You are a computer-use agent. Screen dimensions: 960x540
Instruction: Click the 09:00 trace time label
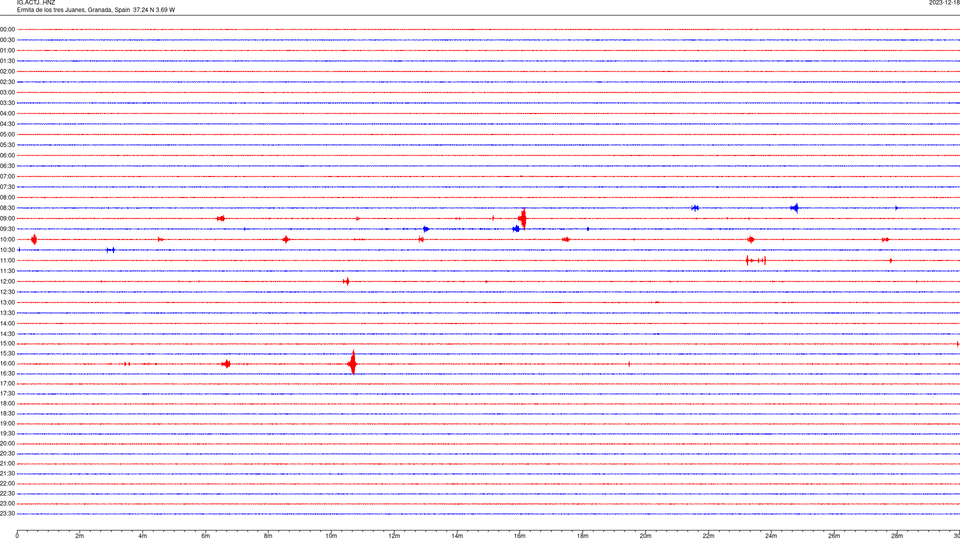[7, 219]
